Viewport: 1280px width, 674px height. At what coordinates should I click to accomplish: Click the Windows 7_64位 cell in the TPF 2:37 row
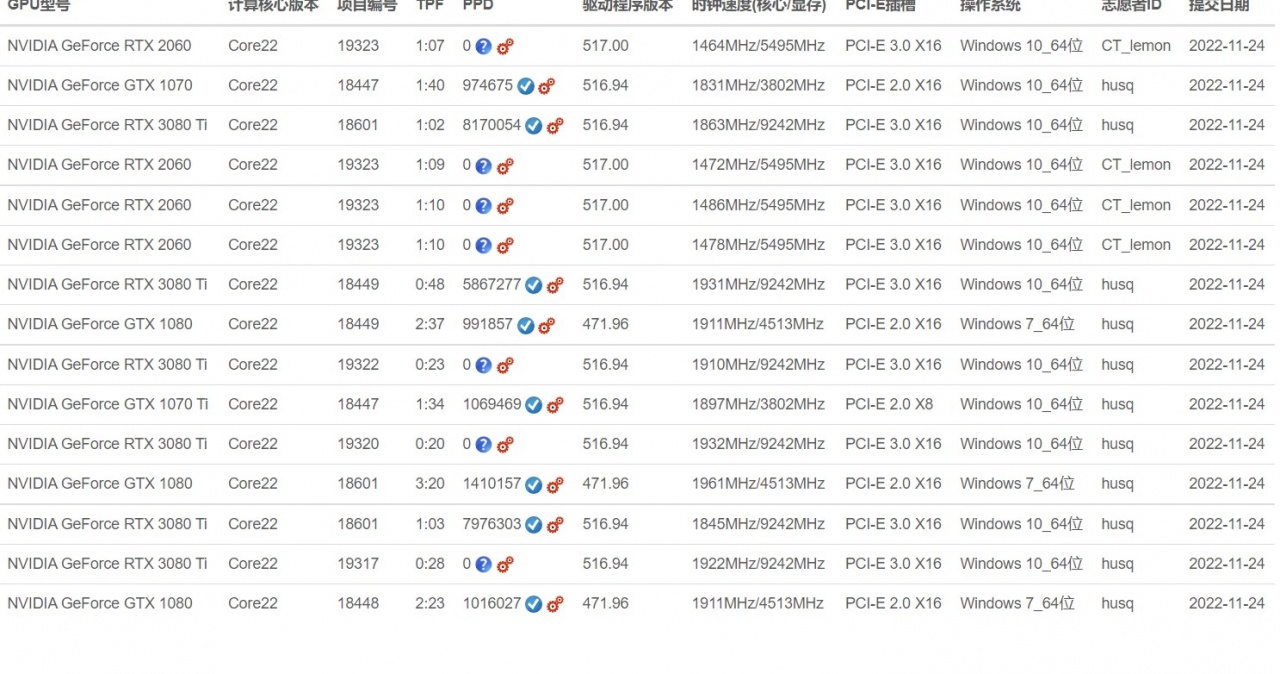pos(1017,324)
